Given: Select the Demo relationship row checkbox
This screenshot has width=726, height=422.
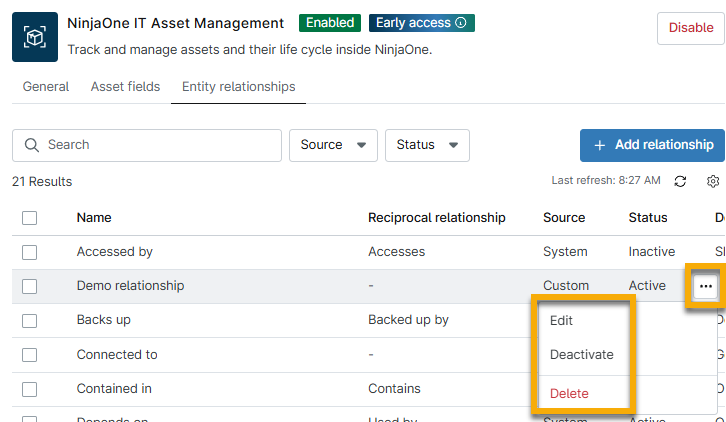Looking at the screenshot, I should click(x=30, y=286).
